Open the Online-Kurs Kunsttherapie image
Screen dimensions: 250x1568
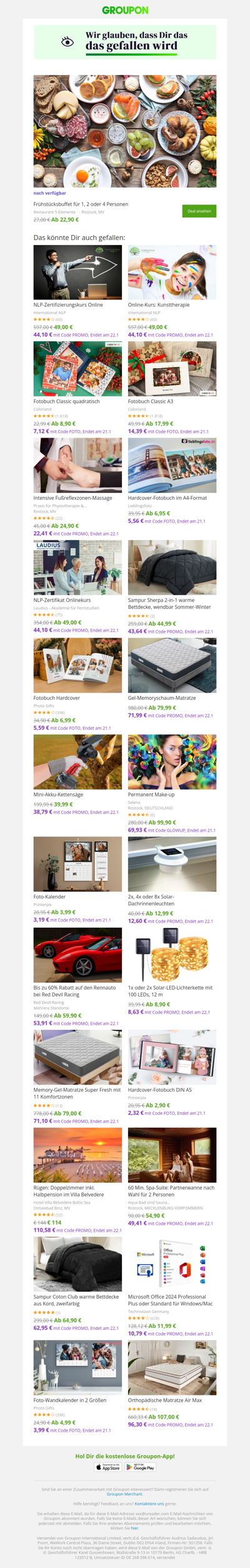click(172, 273)
